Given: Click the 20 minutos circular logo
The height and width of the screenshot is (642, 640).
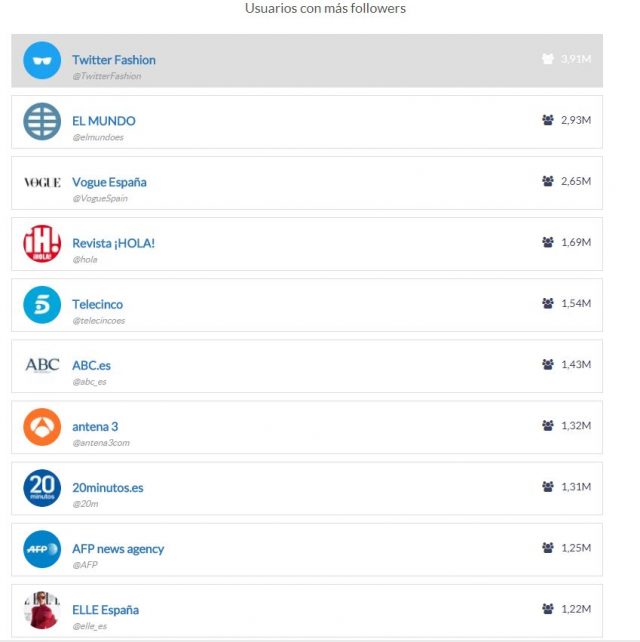Looking at the screenshot, I should 42,488.
